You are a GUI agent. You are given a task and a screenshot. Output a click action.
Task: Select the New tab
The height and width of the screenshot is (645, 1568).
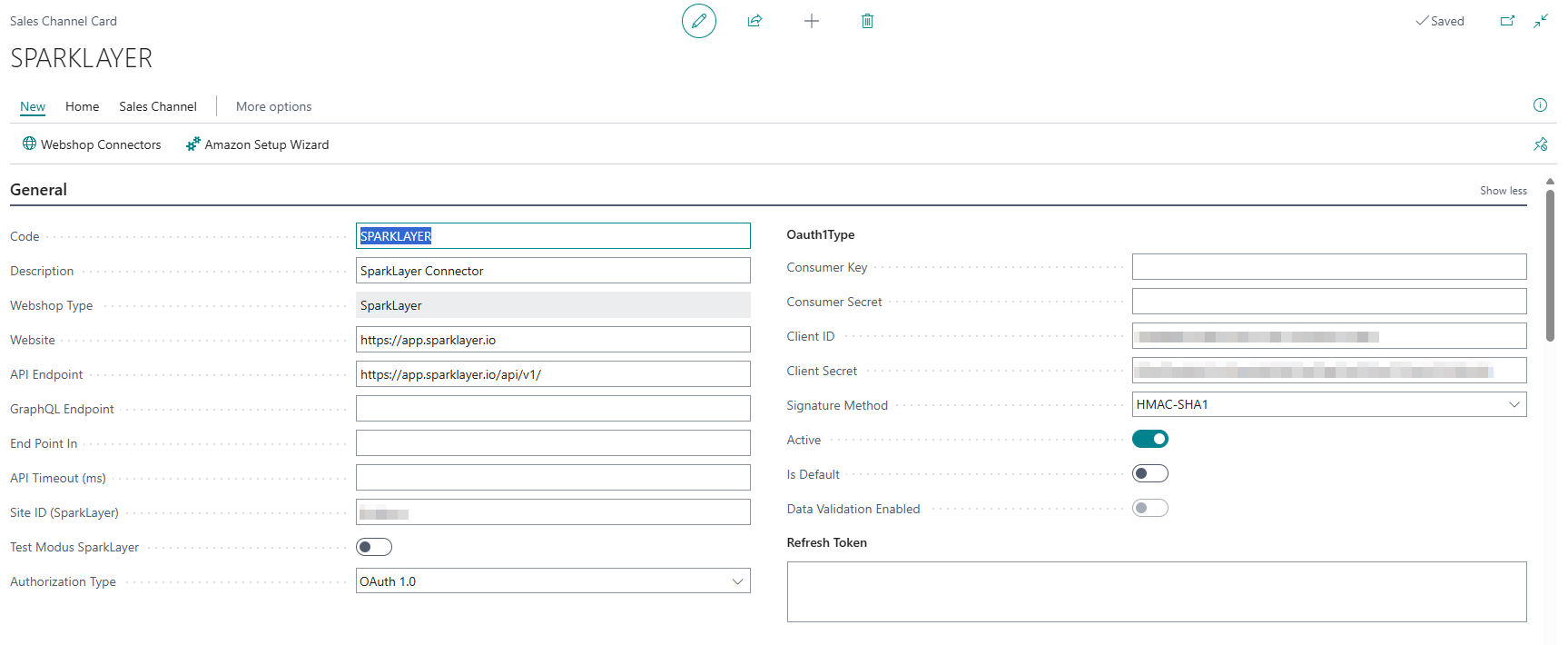[x=33, y=106]
